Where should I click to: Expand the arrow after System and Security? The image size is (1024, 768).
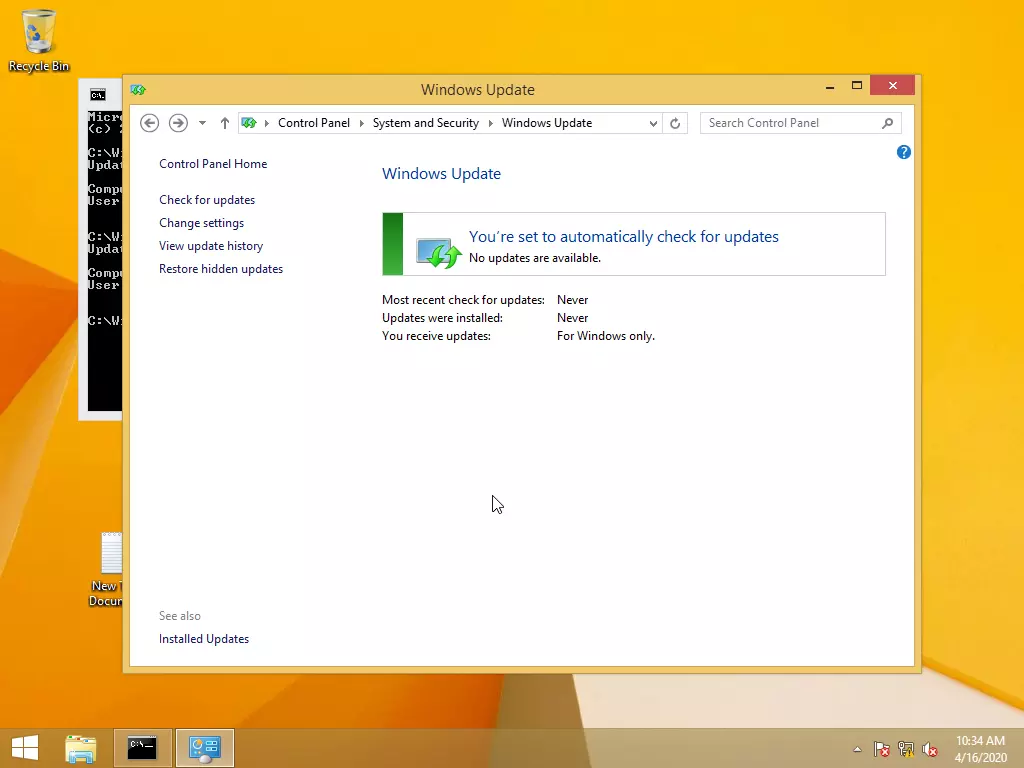490,123
